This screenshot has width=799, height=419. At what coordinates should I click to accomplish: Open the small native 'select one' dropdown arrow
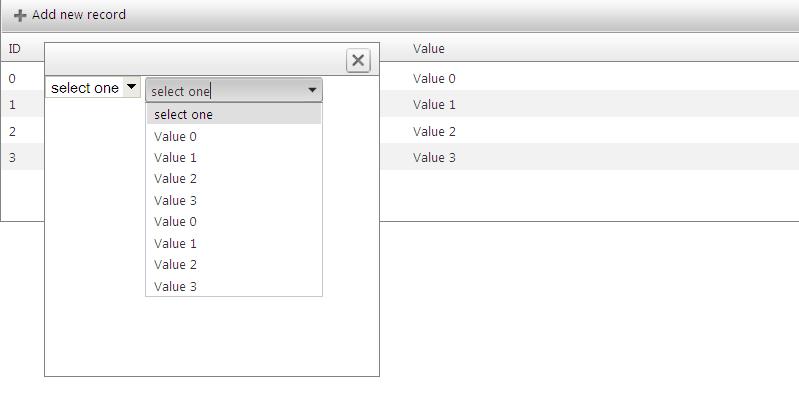[131, 88]
